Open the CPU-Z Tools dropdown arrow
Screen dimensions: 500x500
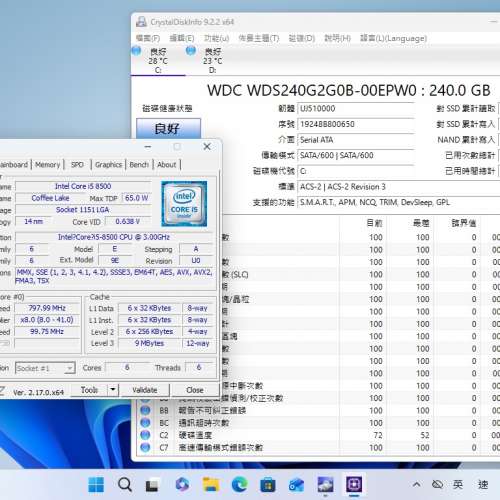tap(113, 390)
